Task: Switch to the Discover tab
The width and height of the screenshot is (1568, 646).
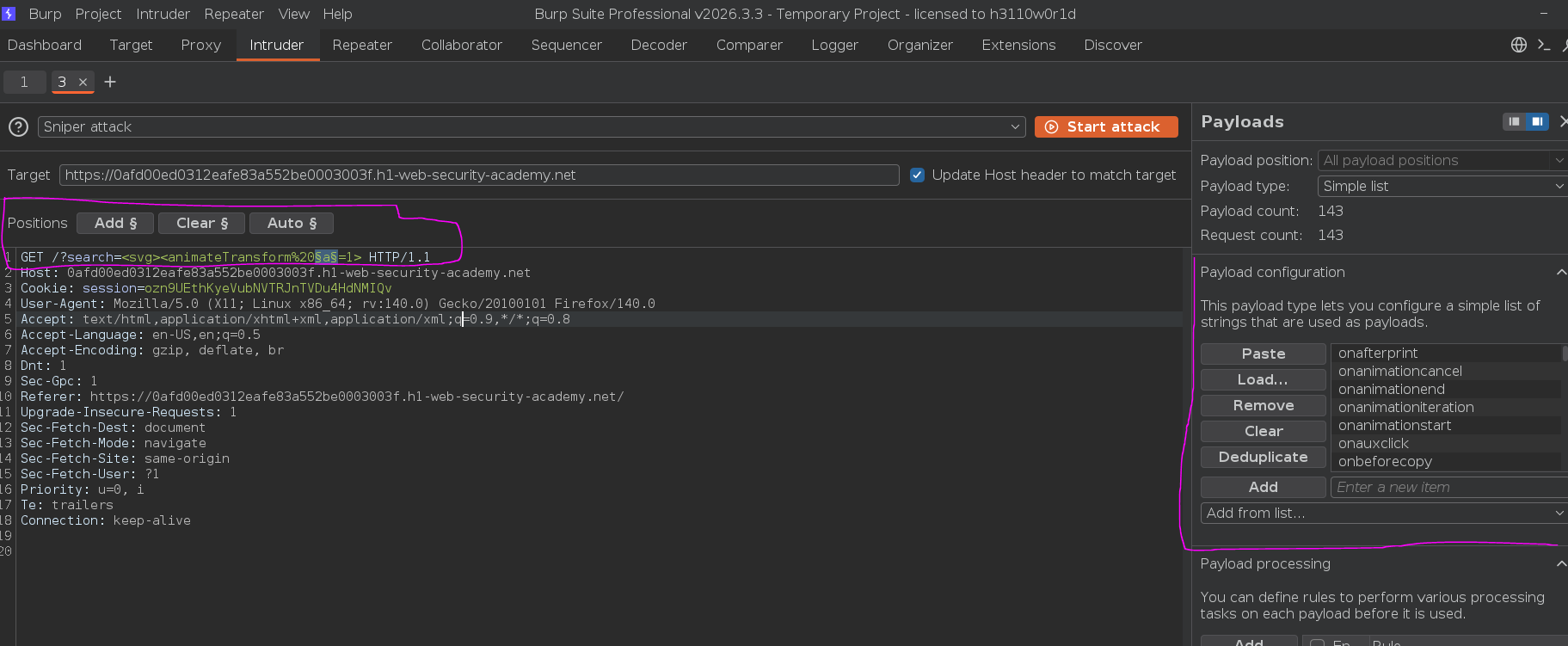Action: 1113,45
